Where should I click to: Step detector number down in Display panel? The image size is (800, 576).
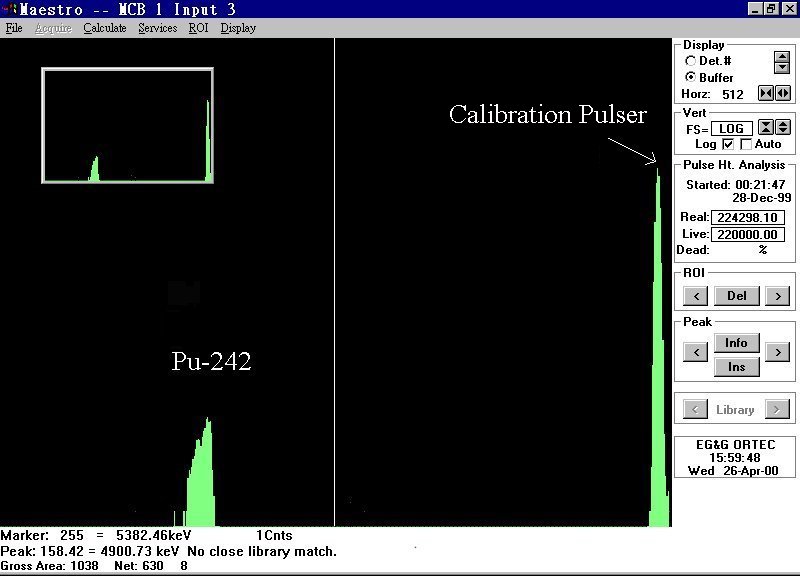pos(782,68)
